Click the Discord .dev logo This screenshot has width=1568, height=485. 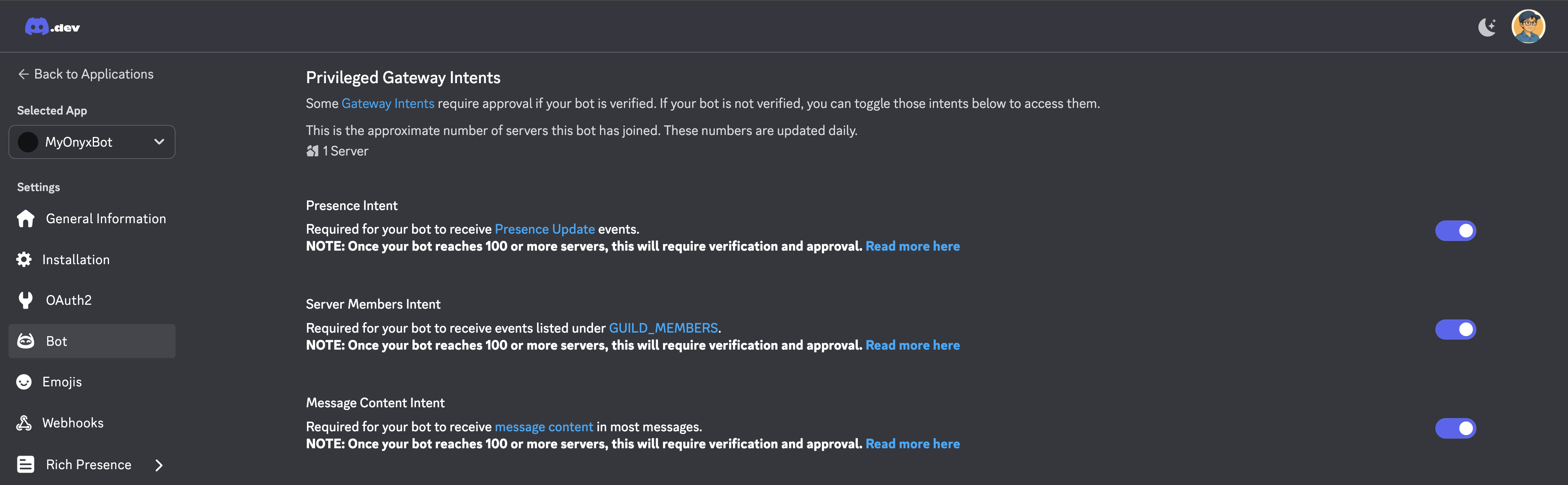pos(52,26)
